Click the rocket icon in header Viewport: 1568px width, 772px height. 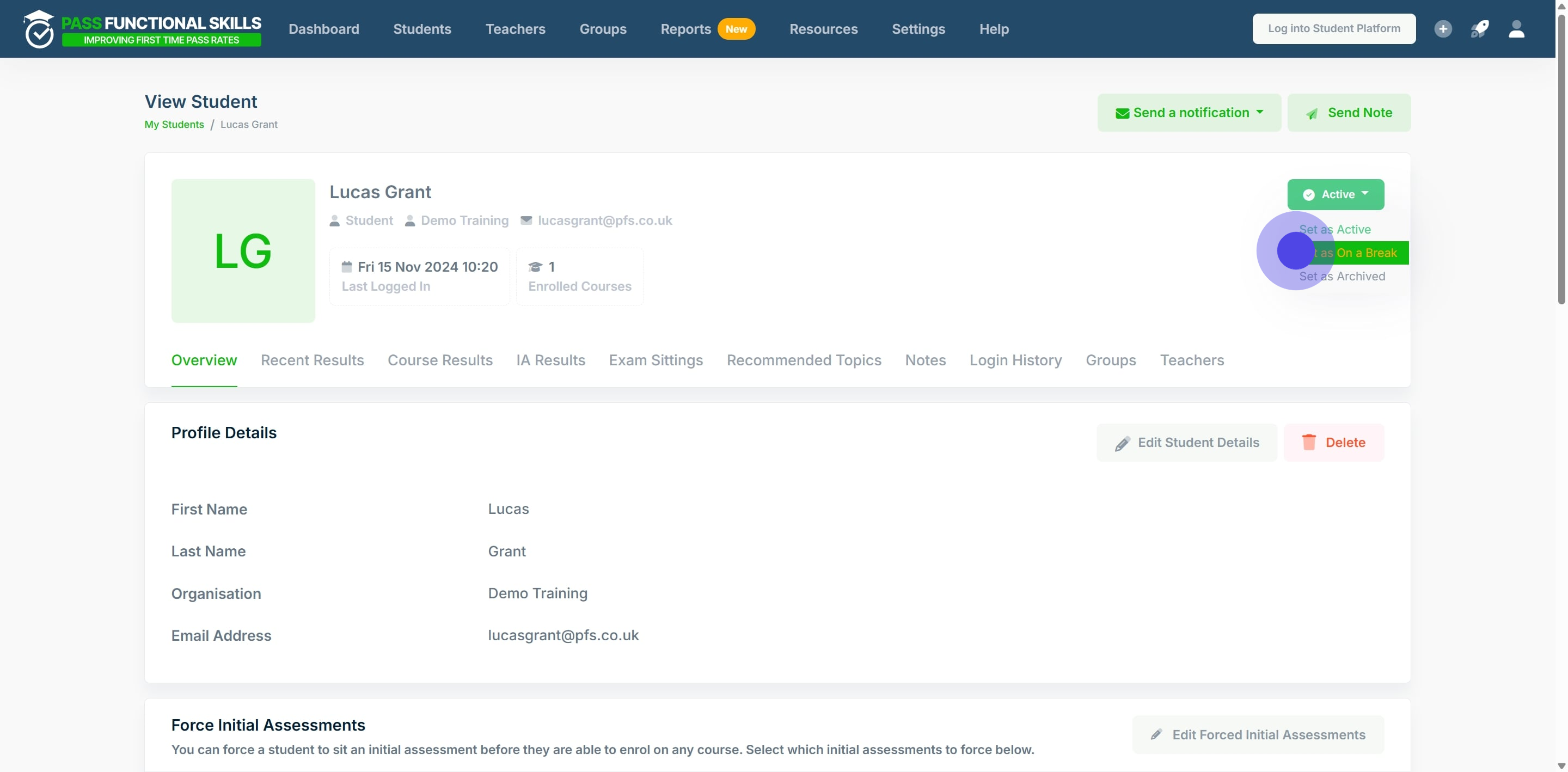1480,29
